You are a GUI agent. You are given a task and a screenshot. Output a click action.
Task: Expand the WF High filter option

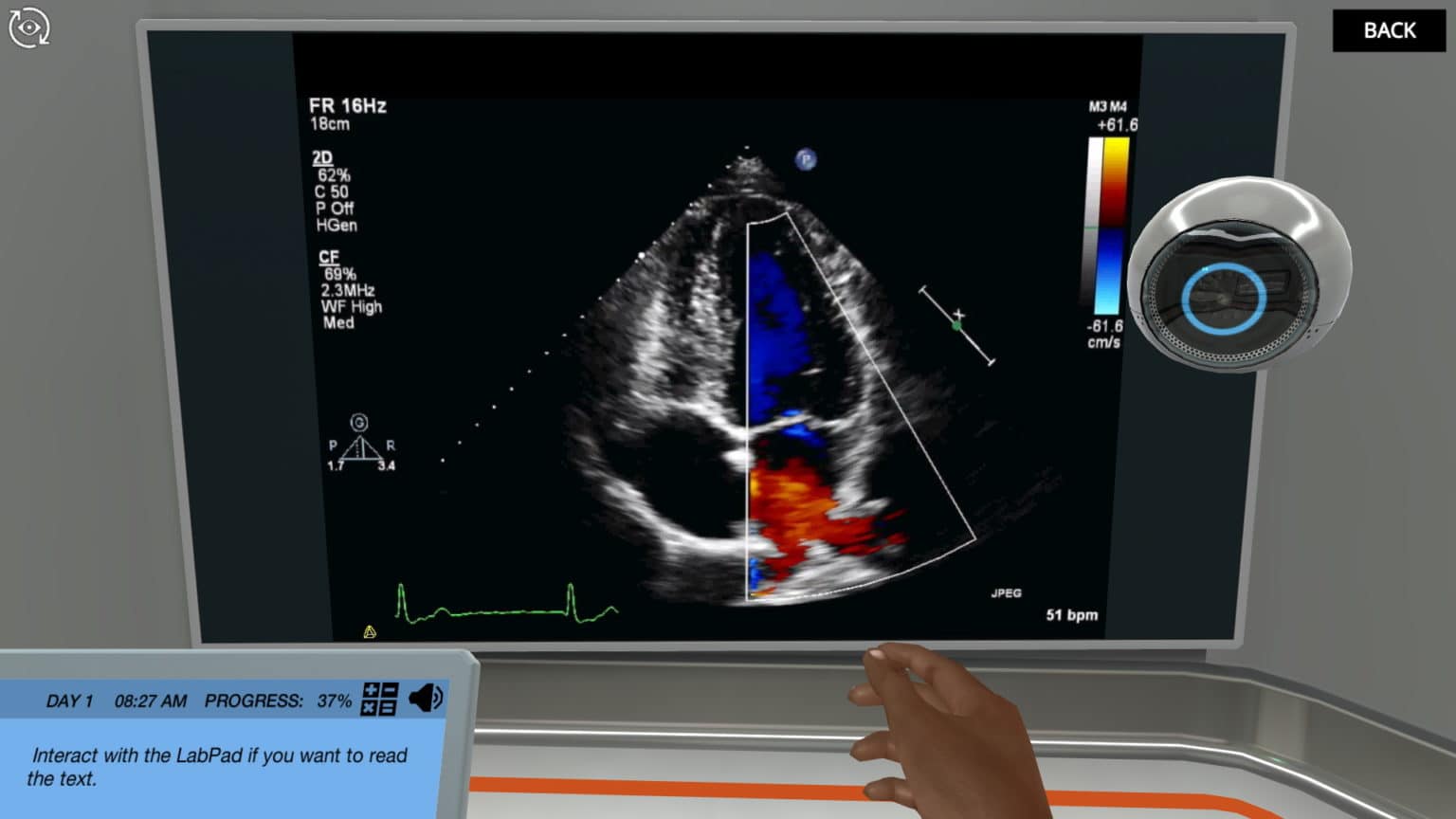[353, 307]
